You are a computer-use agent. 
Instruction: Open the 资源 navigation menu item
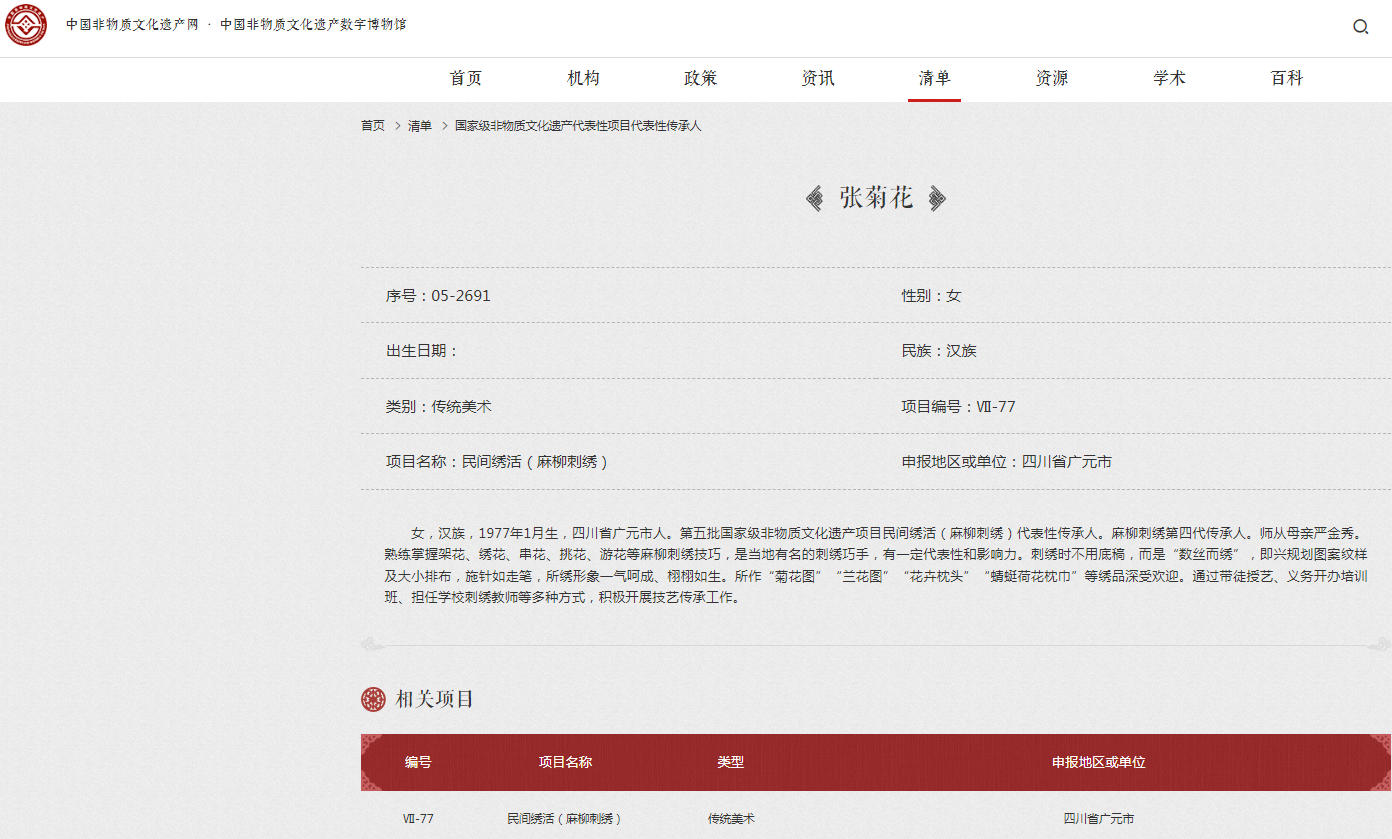[1052, 79]
